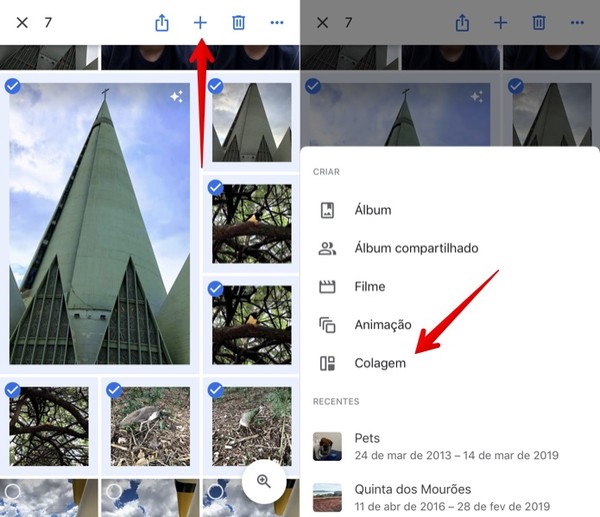Choose Álbum compartilhado option
600x517 pixels.
click(450, 248)
